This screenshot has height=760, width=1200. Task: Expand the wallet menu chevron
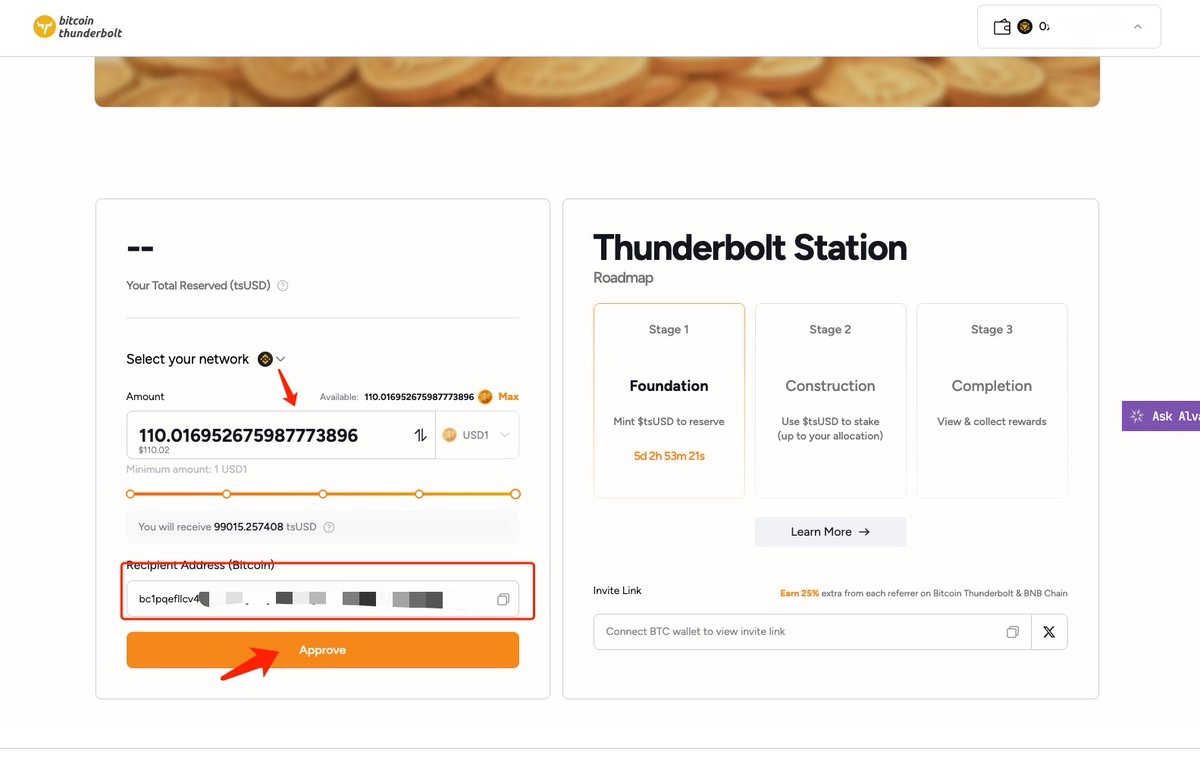tap(1137, 27)
